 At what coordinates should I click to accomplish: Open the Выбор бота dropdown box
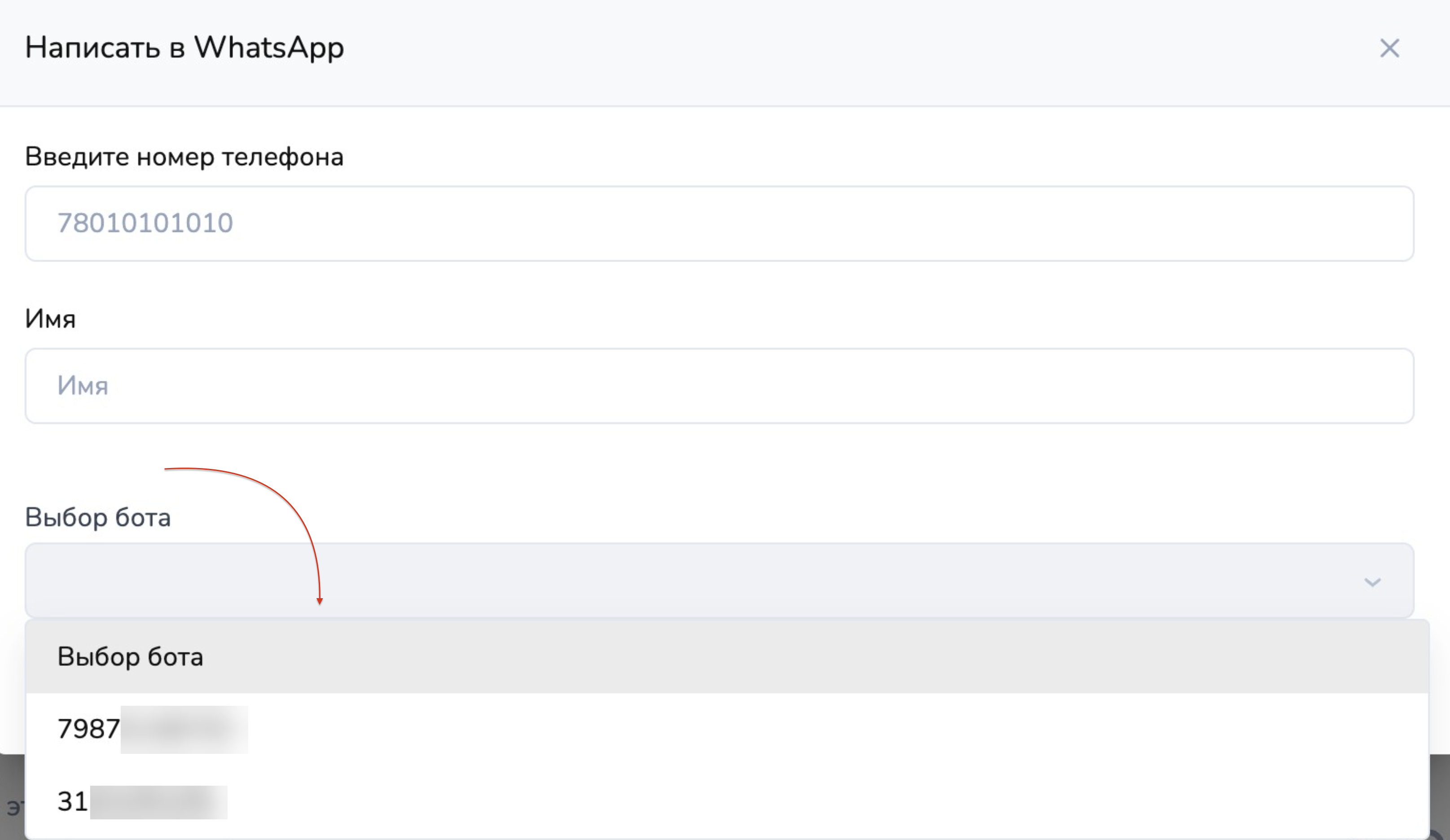[719, 581]
